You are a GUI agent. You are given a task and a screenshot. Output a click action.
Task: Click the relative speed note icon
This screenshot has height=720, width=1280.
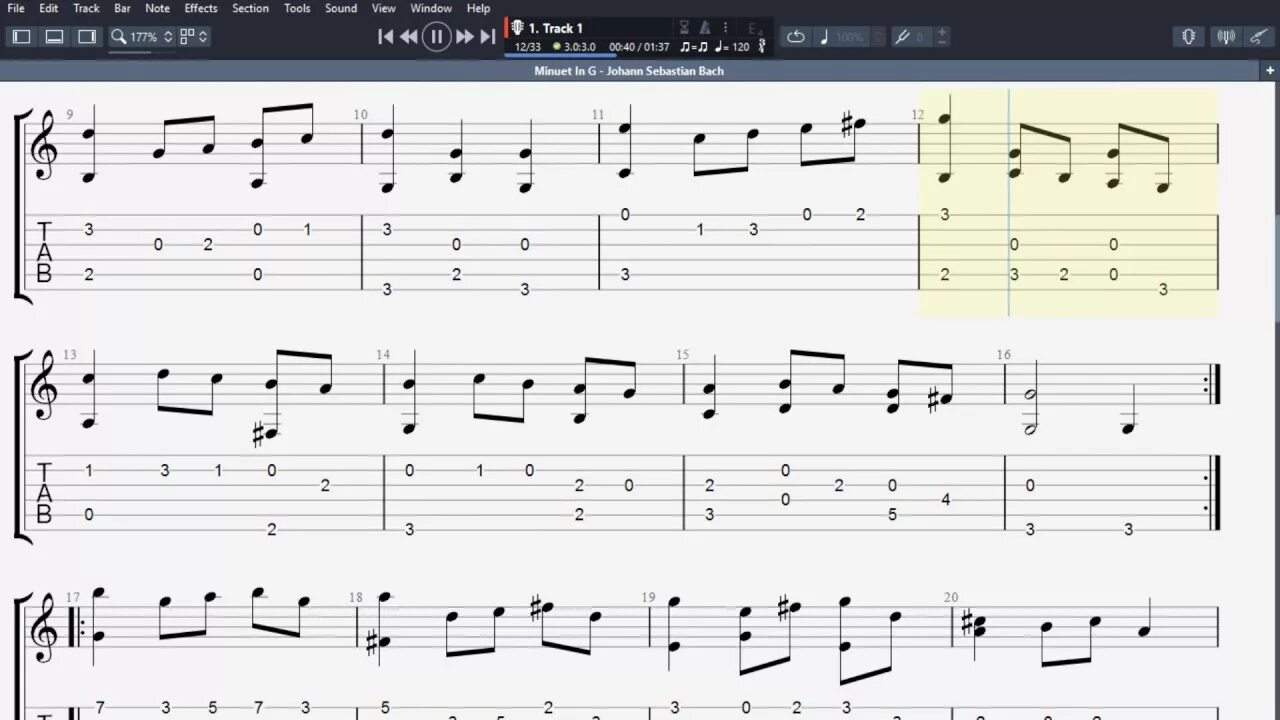(x=825, y=37)
